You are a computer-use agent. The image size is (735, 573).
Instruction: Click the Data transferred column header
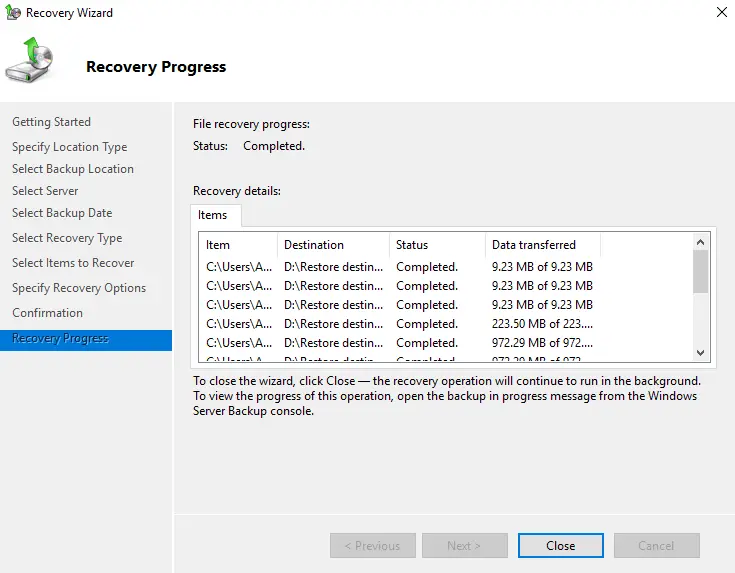pyautogui.click(x=534, y=245)
